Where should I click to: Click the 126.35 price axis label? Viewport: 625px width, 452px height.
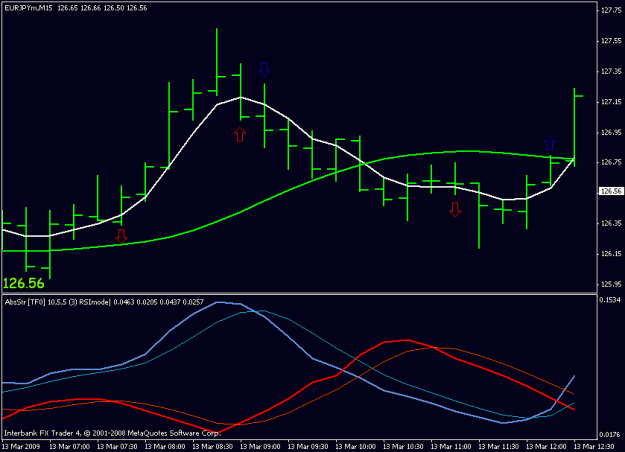click(611, 223)
